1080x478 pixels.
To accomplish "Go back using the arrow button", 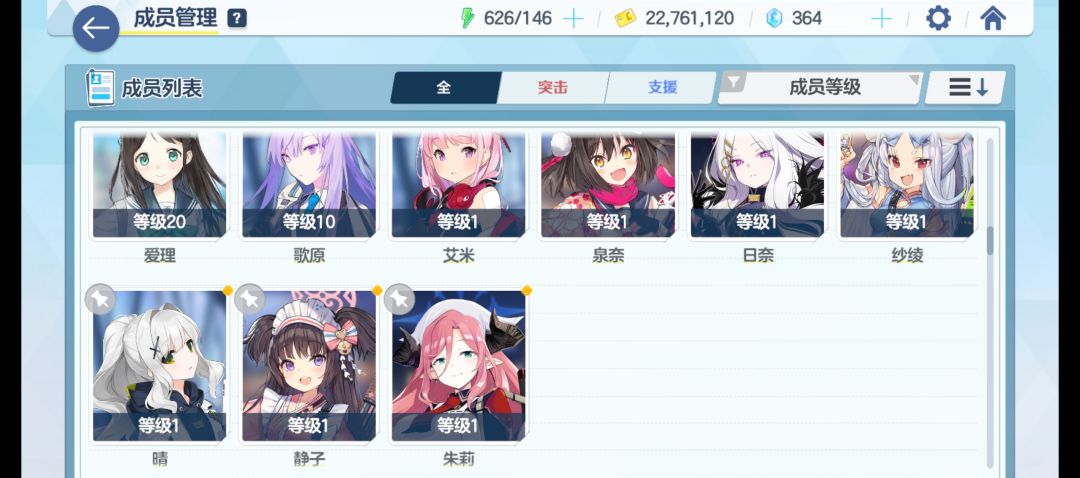I will [96, 28].
